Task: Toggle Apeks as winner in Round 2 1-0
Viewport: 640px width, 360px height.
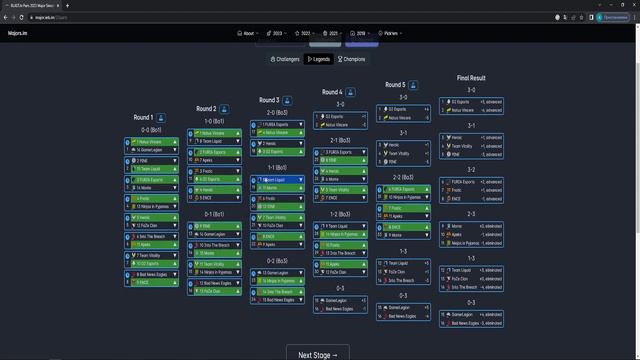Action: pyautogui.click(x=218, y=160)
